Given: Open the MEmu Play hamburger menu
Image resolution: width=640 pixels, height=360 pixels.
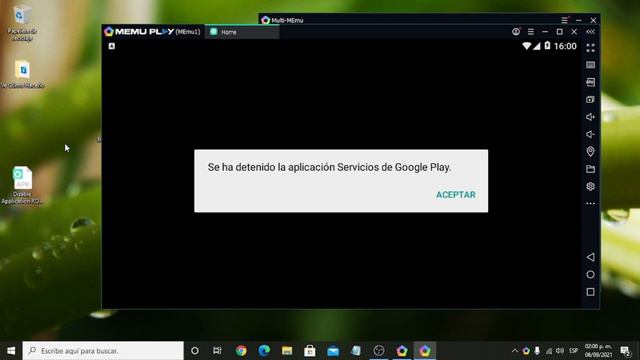Looking at the screenshot, I should coord(531,31).
